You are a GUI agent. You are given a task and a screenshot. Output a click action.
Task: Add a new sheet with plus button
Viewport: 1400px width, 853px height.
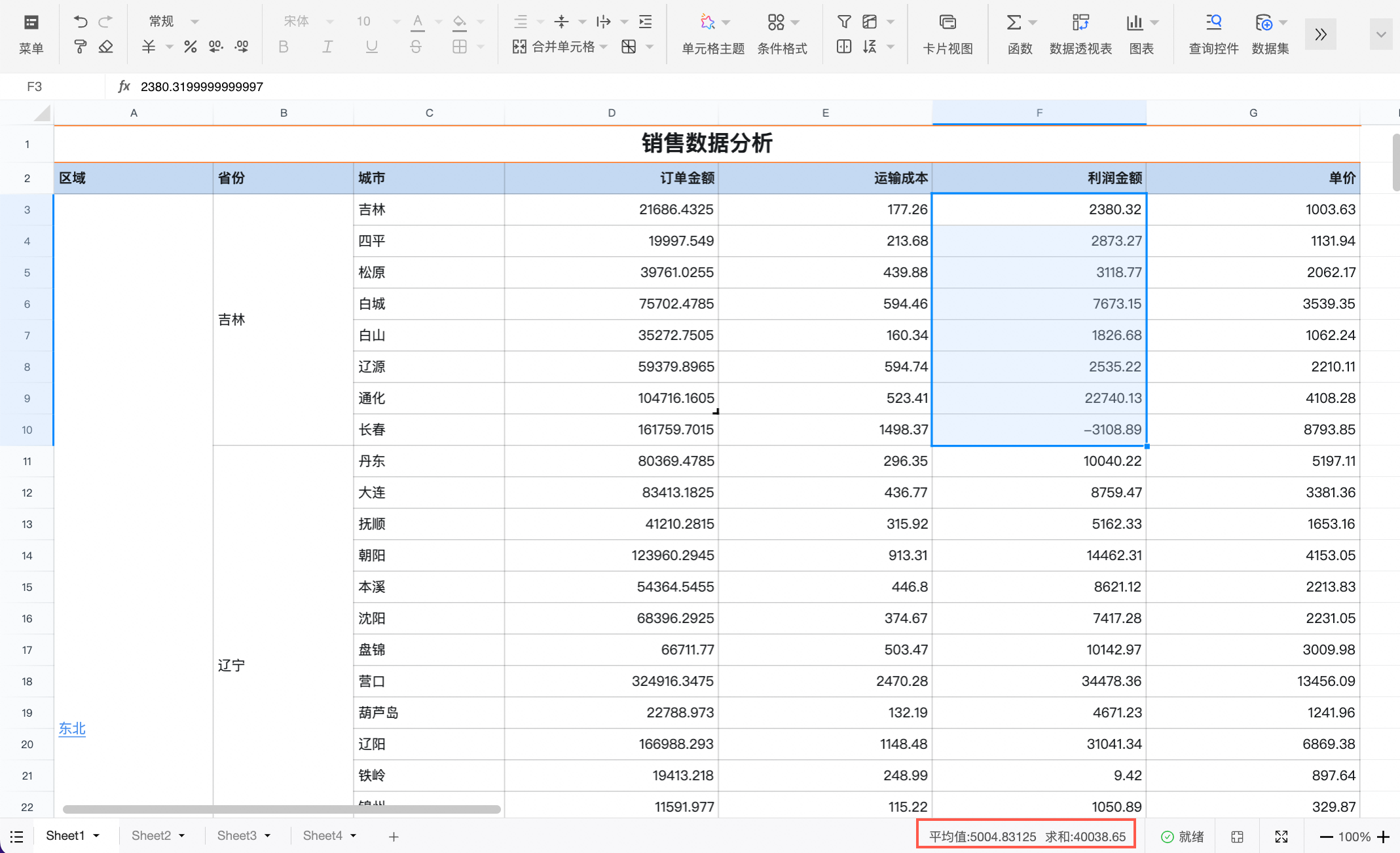pyautogui.click(x=394, y=837)
